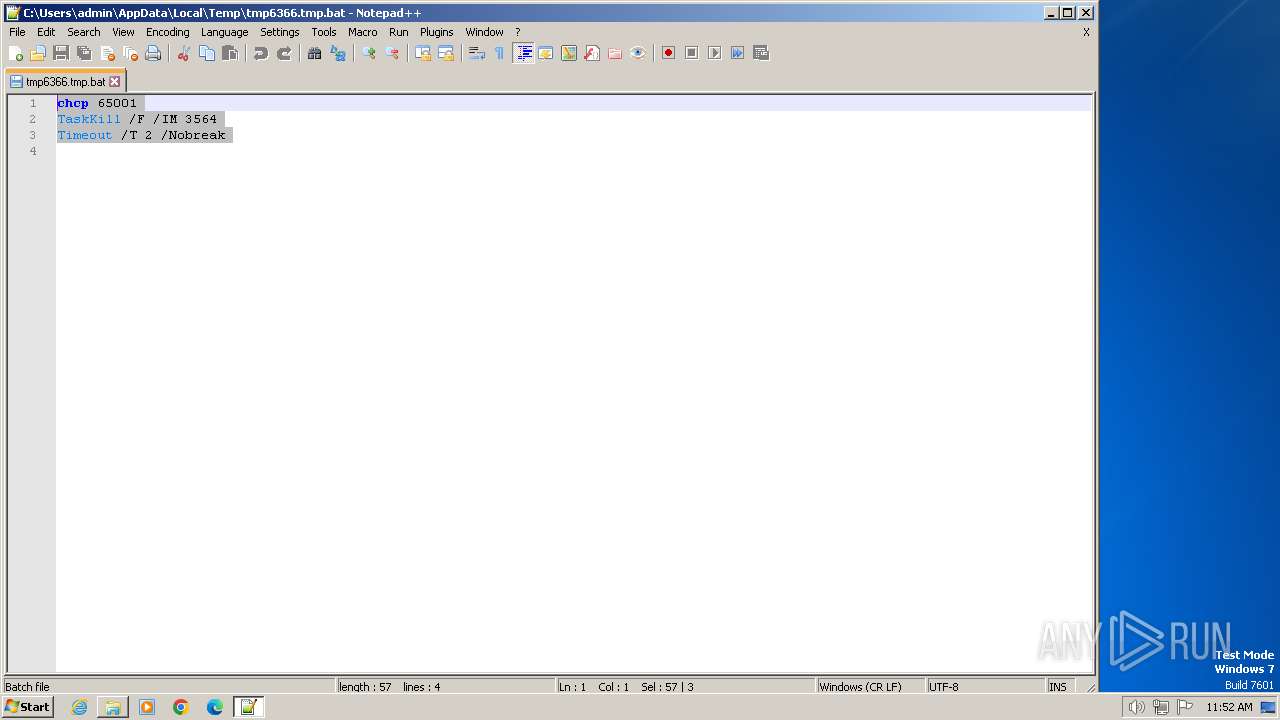Click the Copy toolbar icon
Image resolution: width=1280 pixels, height=720 pixels.
coord(207,53)
